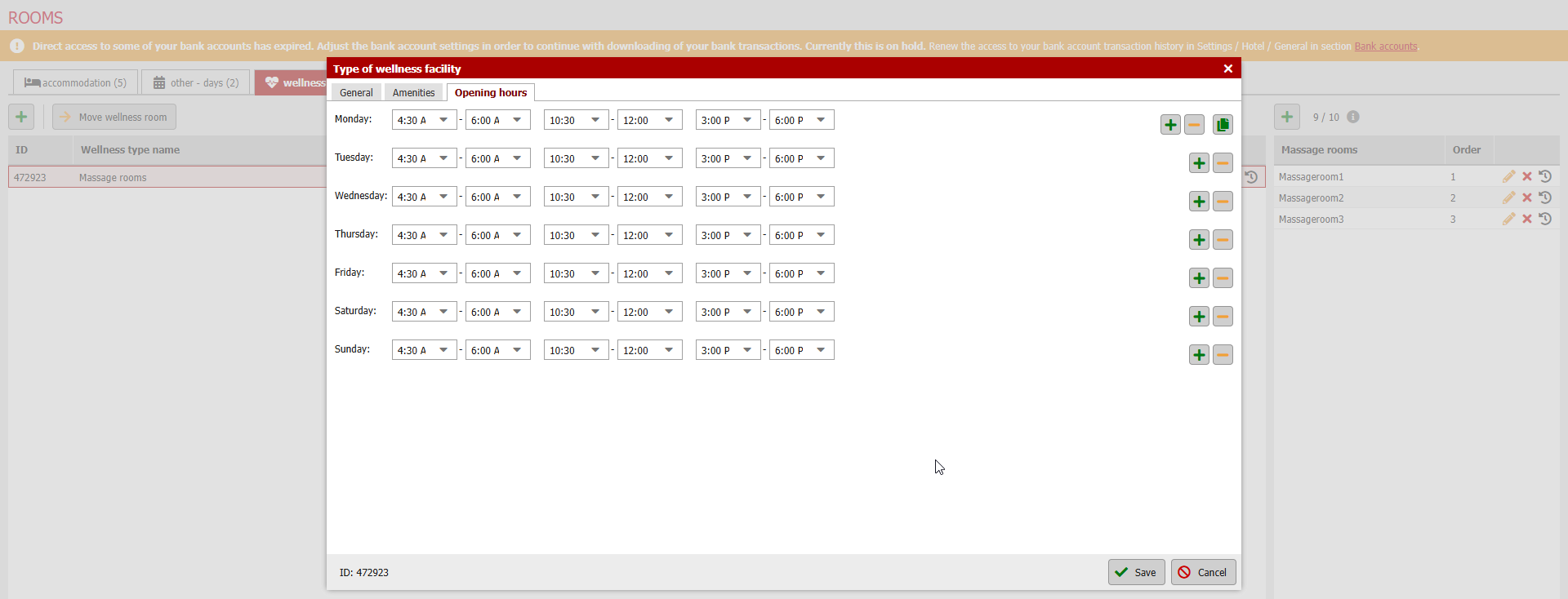Open Monday's first start time dropdown
This screenshot has height=599, width=1568.
(425, 120)
